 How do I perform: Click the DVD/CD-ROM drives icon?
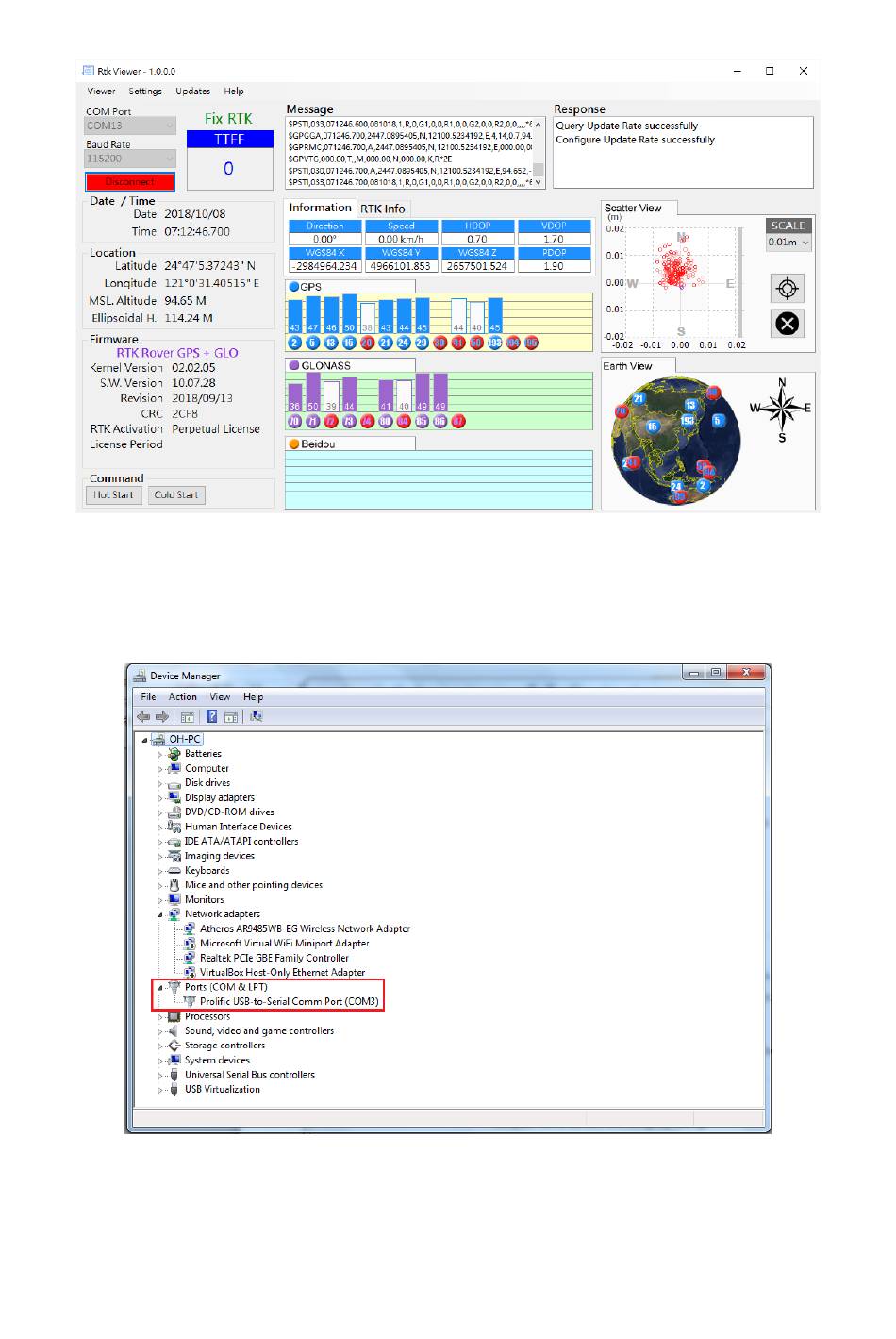(x=174, y=812)
